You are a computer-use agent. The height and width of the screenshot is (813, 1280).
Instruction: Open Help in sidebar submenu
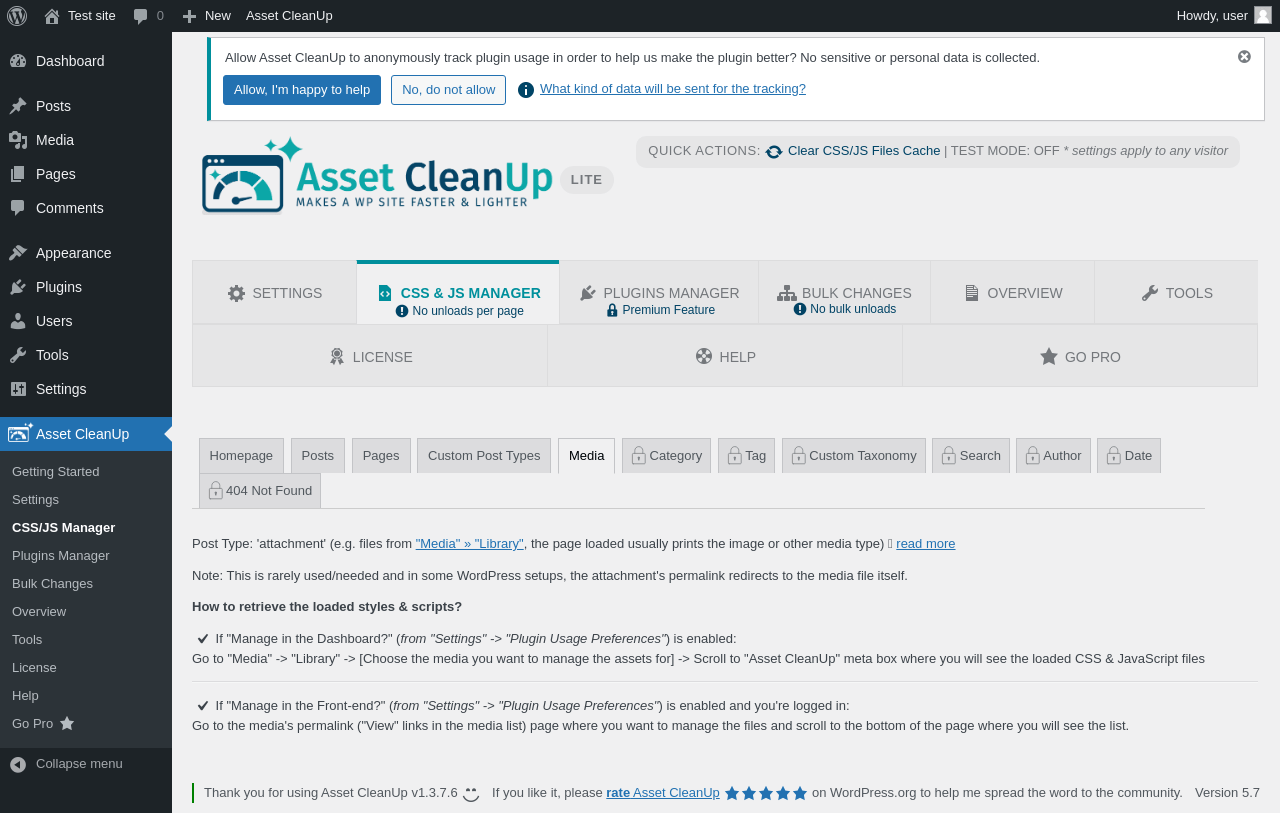click(25, 696)
